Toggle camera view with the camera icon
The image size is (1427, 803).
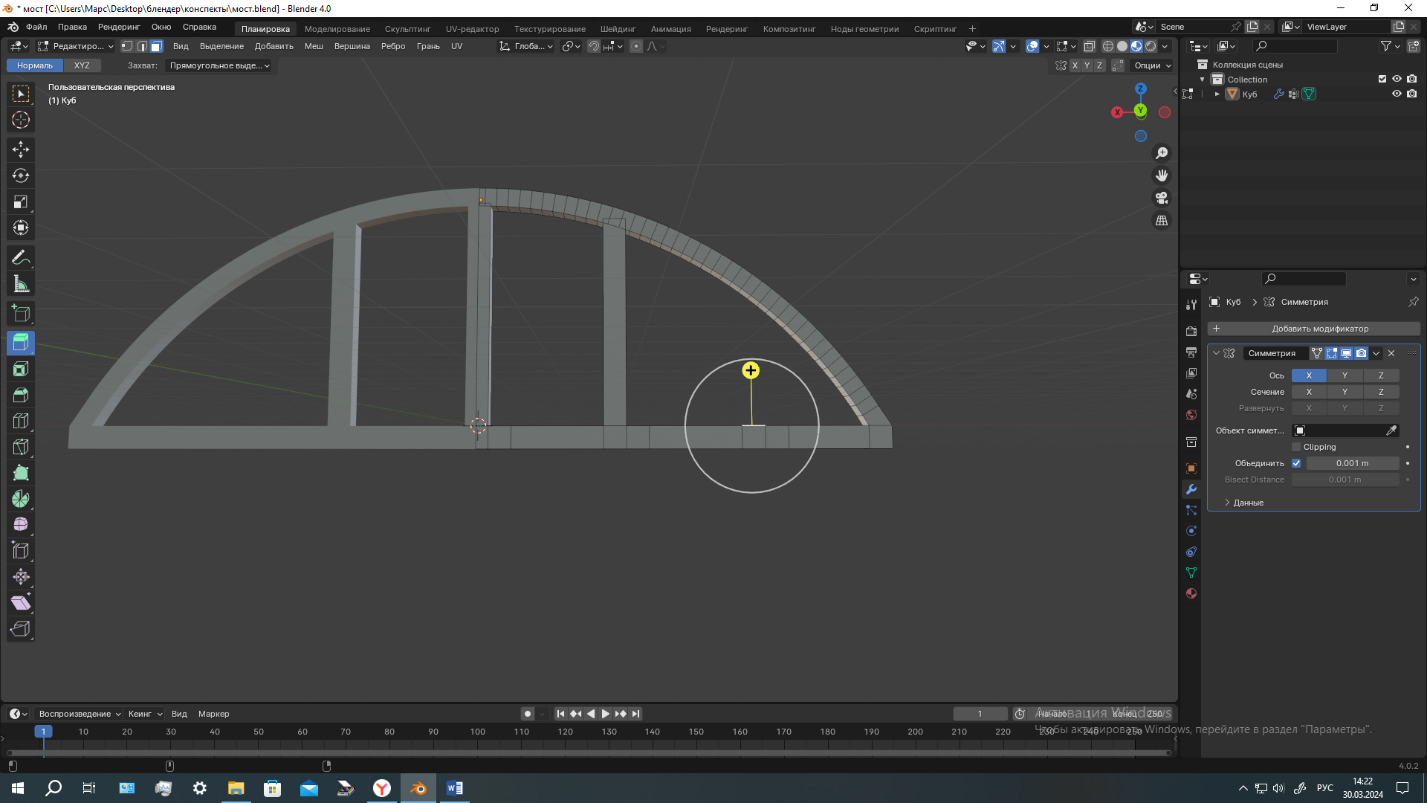pos(1161,198)
